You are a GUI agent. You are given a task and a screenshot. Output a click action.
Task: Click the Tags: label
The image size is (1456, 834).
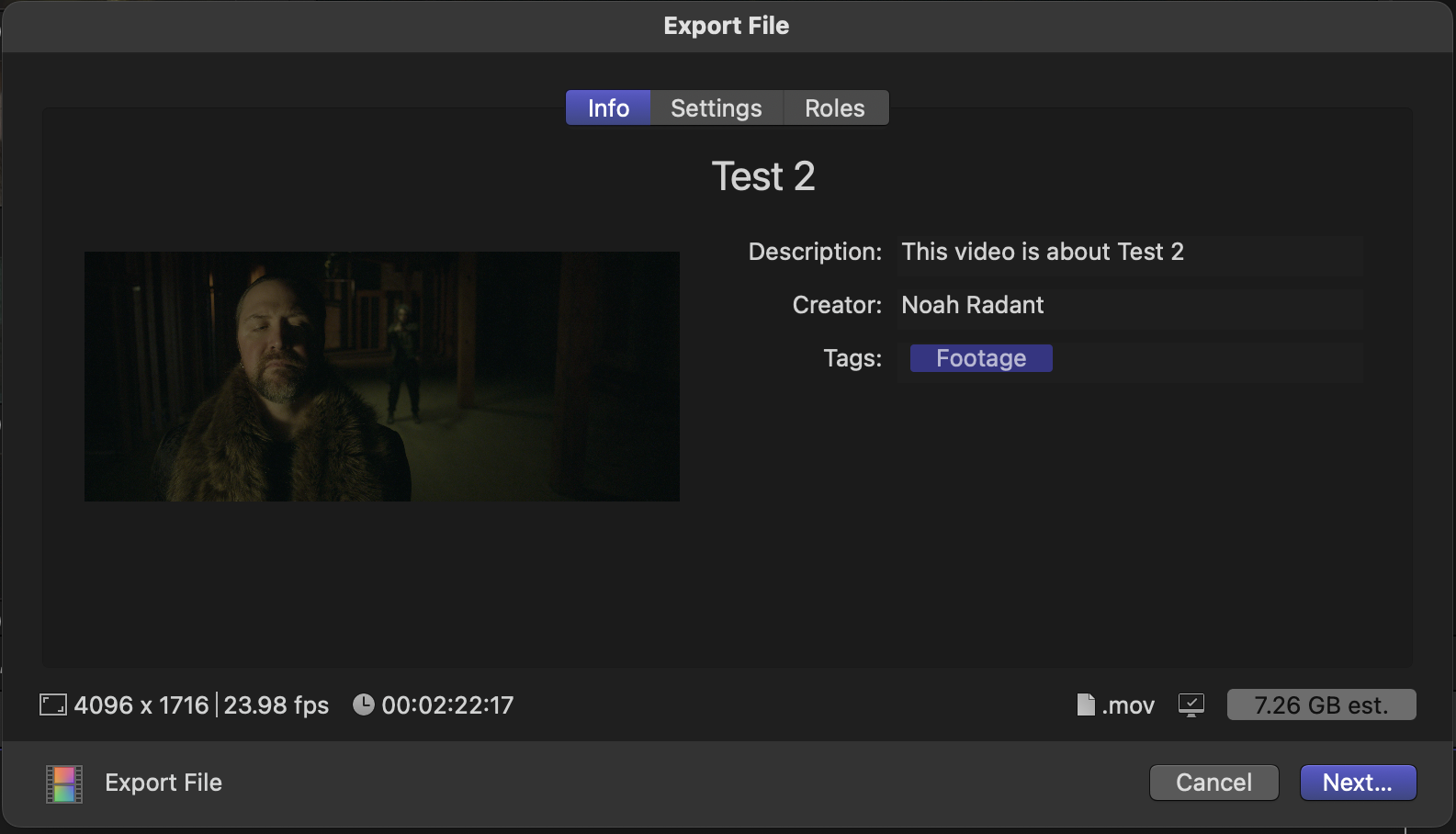tap(852, 358)
